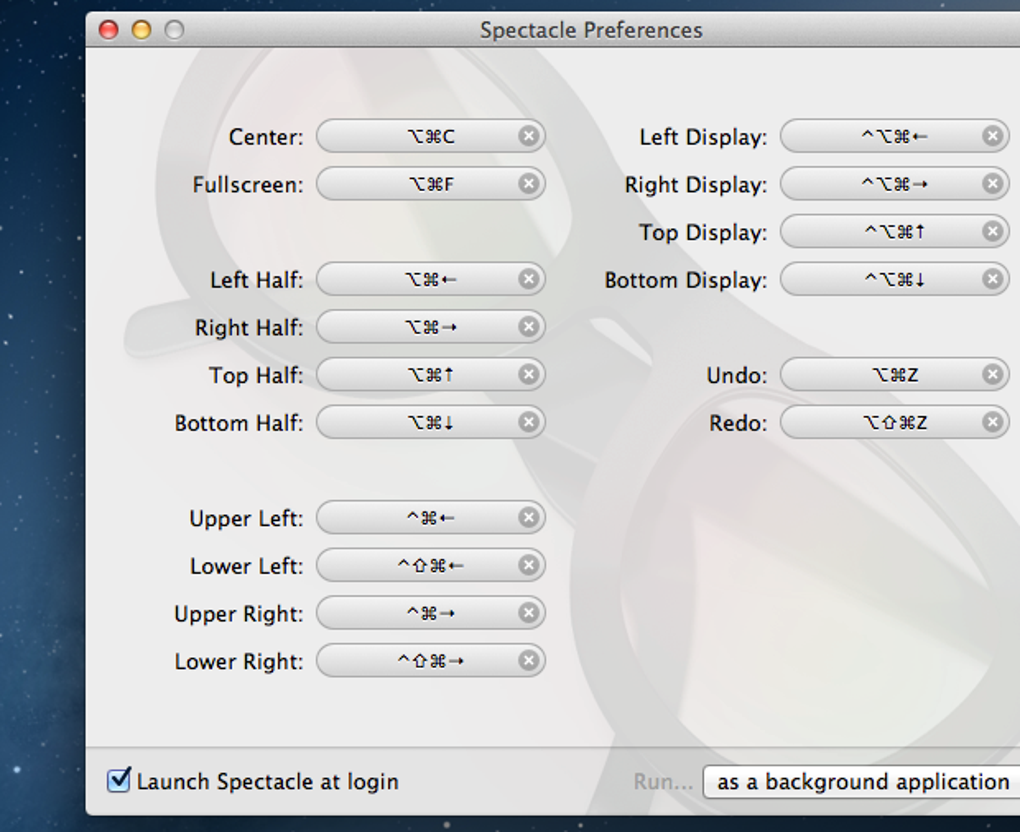Click the Right Display shortcut field
This screenshot has width=1020, height=832.
(882, 184)
